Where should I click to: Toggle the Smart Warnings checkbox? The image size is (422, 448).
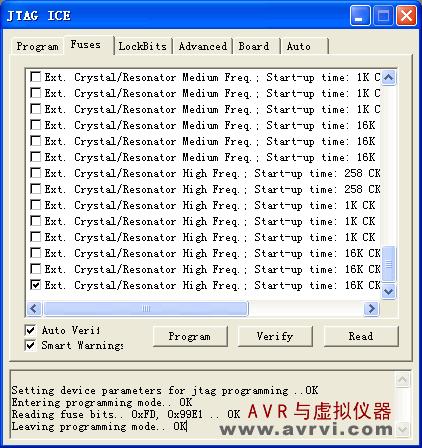click(30, 345)
